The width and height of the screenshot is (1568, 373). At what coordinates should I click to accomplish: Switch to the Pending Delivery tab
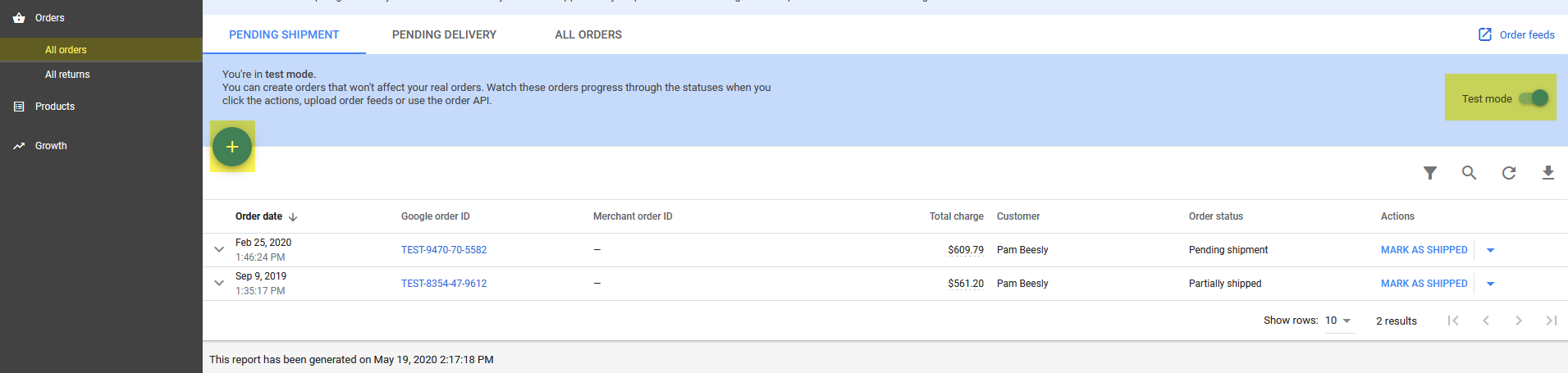pos(444,34)
